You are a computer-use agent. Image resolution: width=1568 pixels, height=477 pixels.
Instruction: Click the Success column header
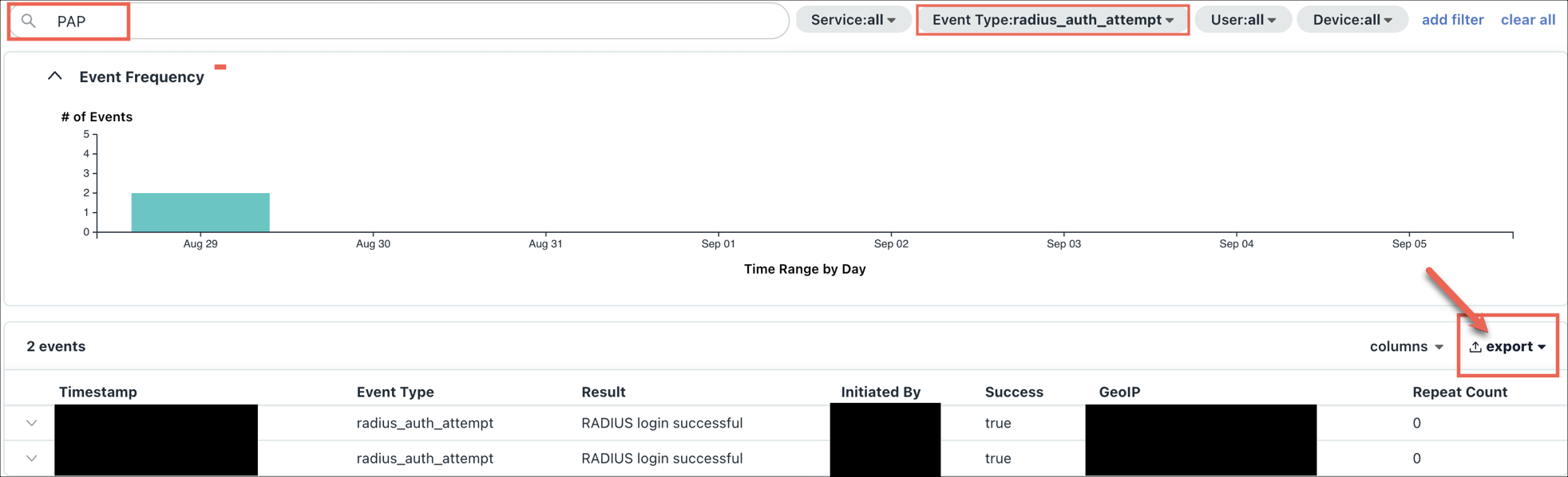coord(1013,392)
